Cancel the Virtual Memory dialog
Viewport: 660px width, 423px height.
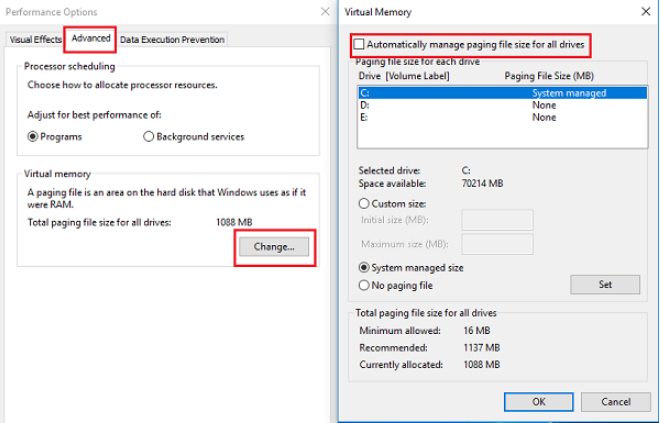[x=616, y=401]
